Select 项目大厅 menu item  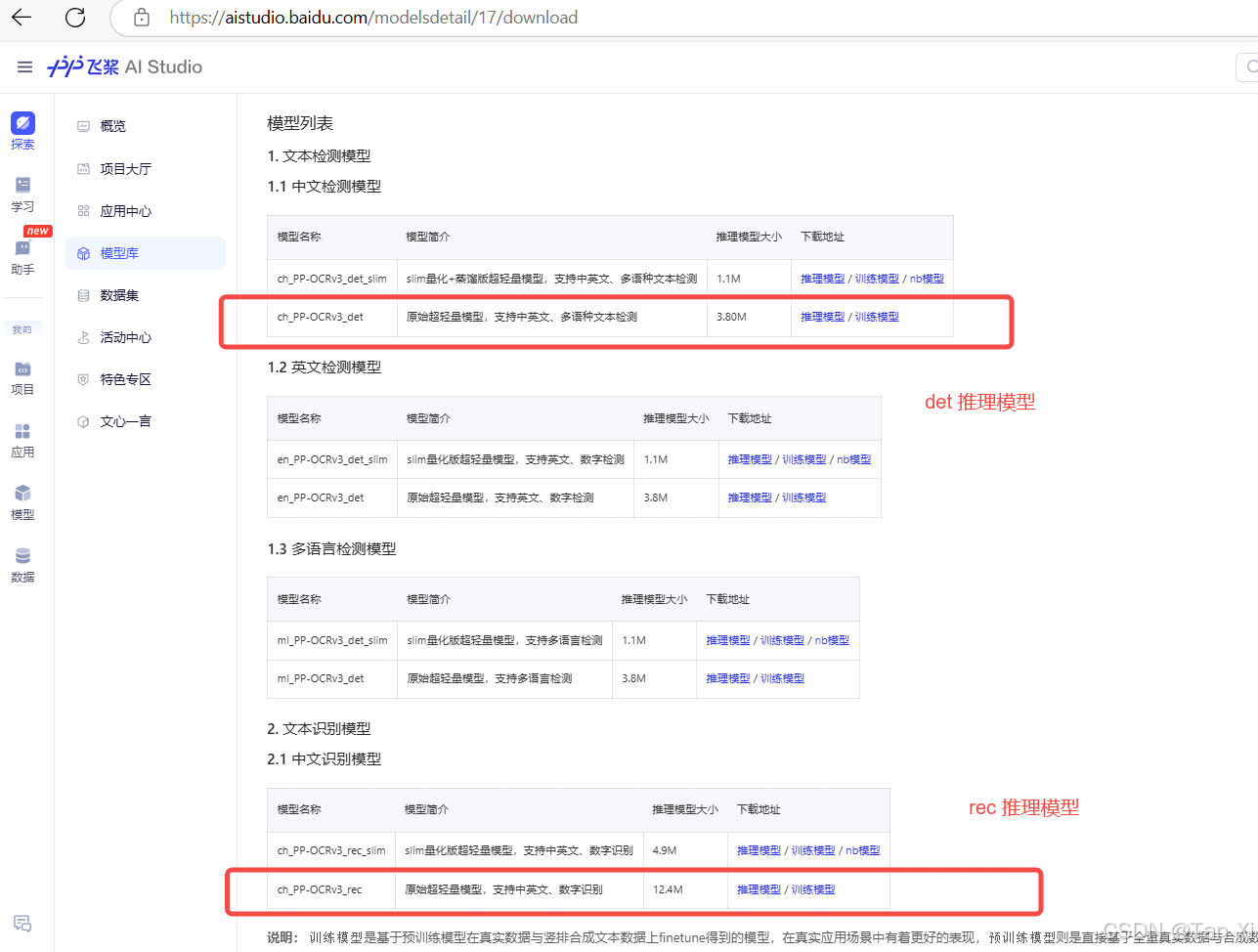pos(146,168)
